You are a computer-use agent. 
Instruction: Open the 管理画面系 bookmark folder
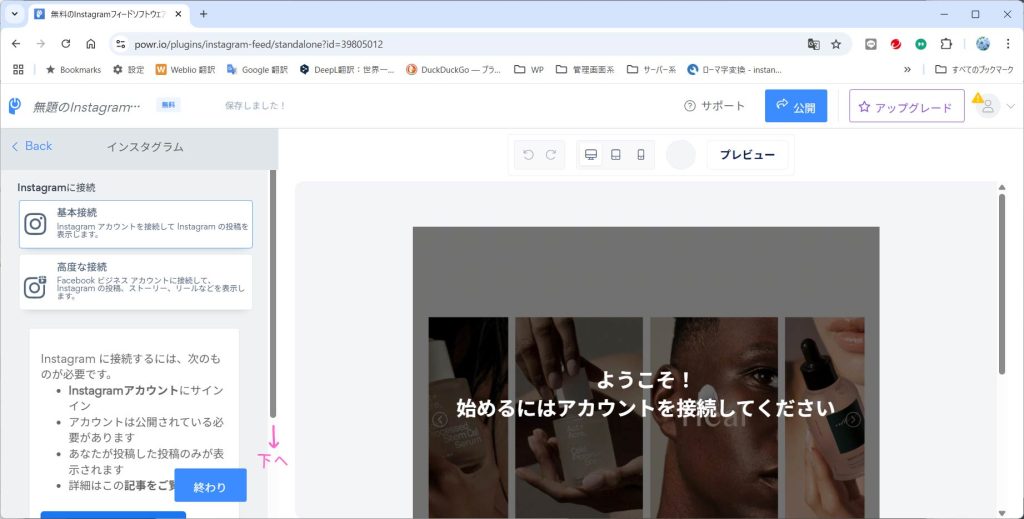click(585, 69)
